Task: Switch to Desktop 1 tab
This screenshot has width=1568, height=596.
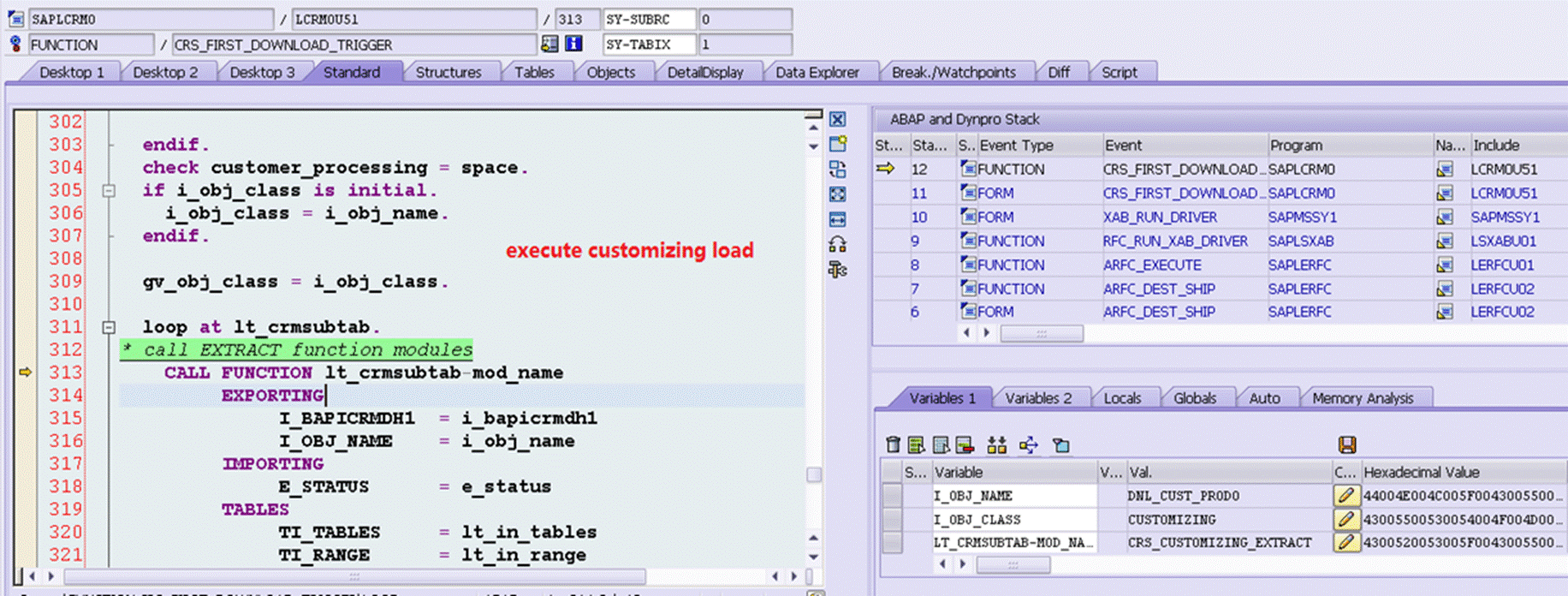Action: [x=72, y=72]
